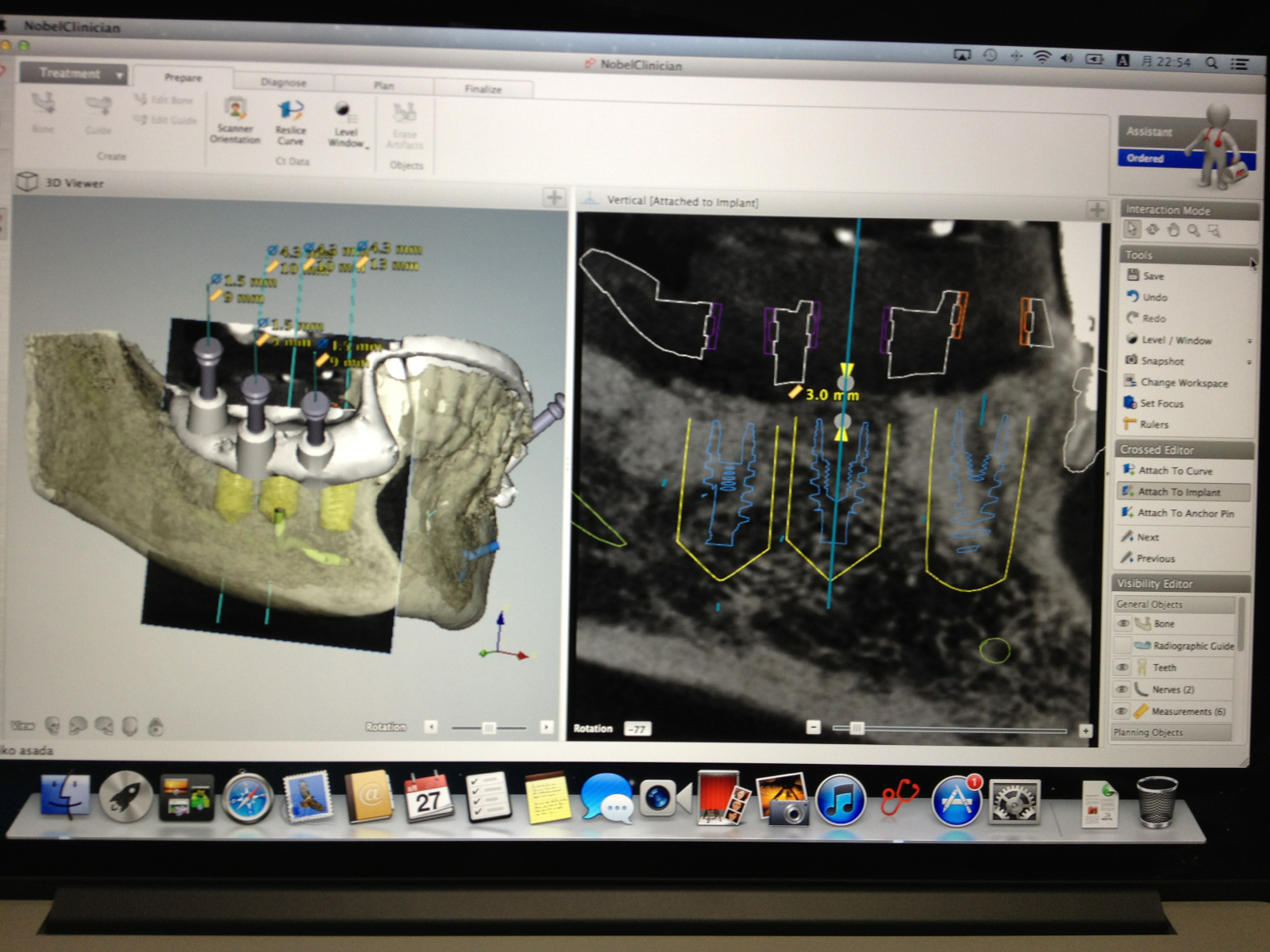
Task: Click the fifth view orientation icon
Action: [x=156, y=727]
